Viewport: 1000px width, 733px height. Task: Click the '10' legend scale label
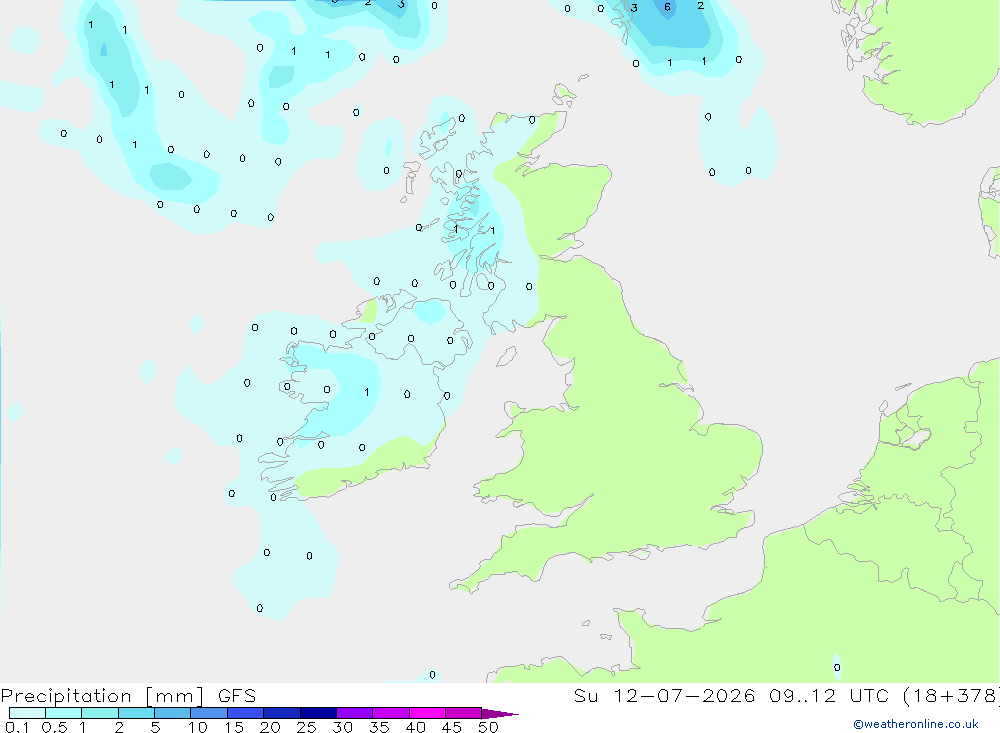pyautogui.click(x=197, y=727)
